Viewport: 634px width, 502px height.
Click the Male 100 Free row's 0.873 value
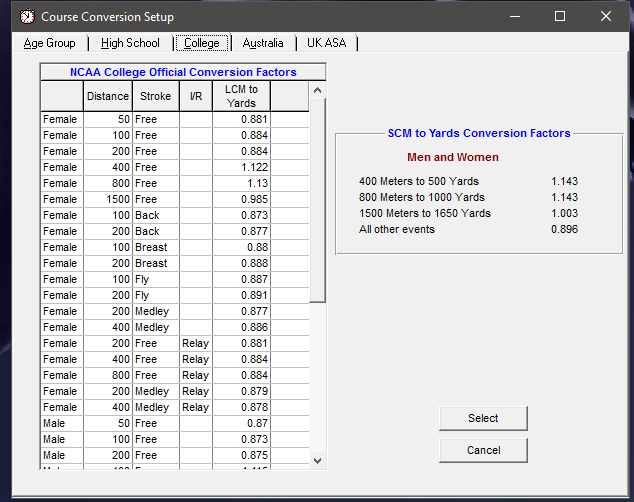pyautogui.click(x=241, y=439)
